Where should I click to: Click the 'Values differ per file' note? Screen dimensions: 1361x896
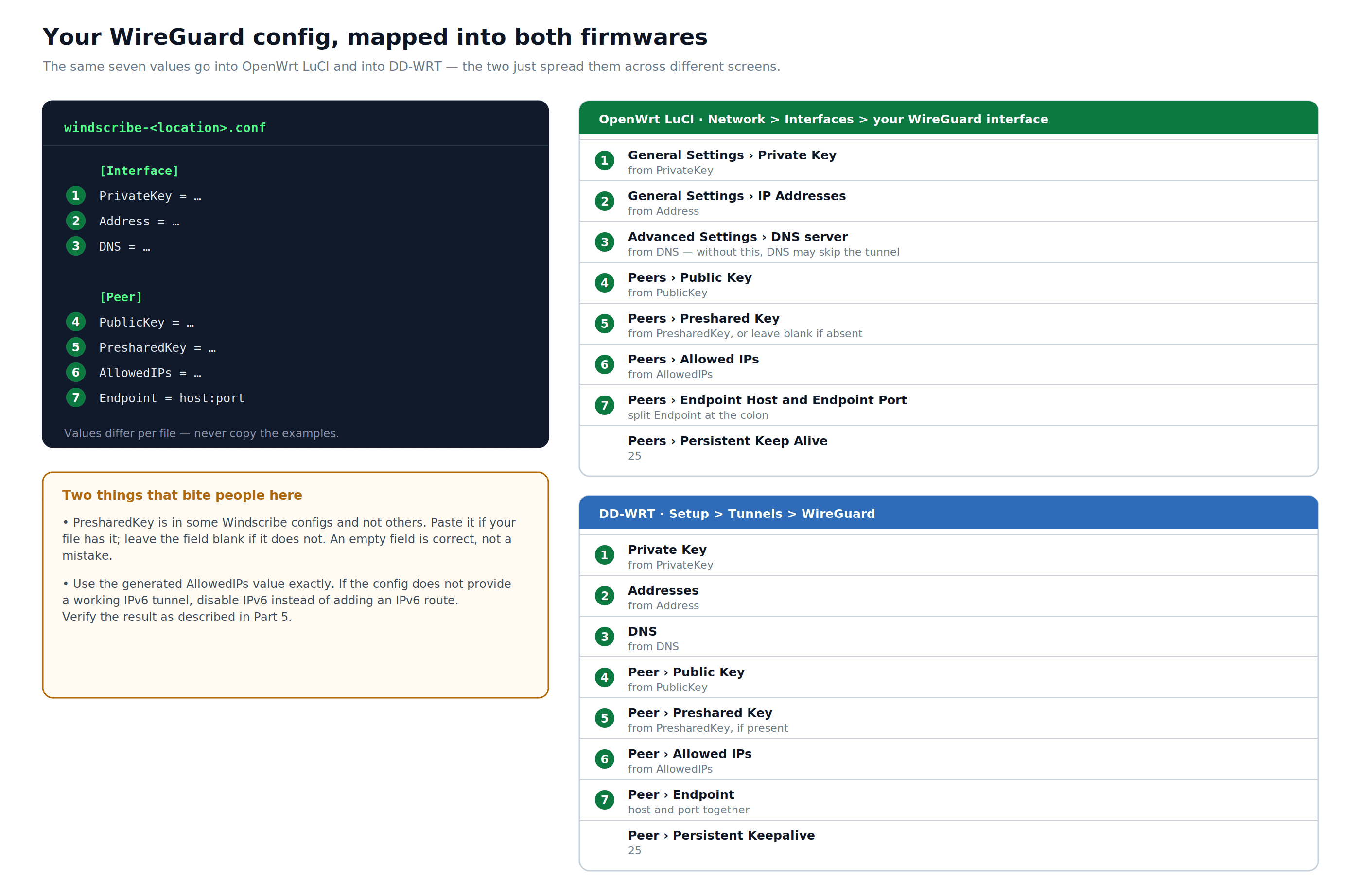[x=201, y=433]
